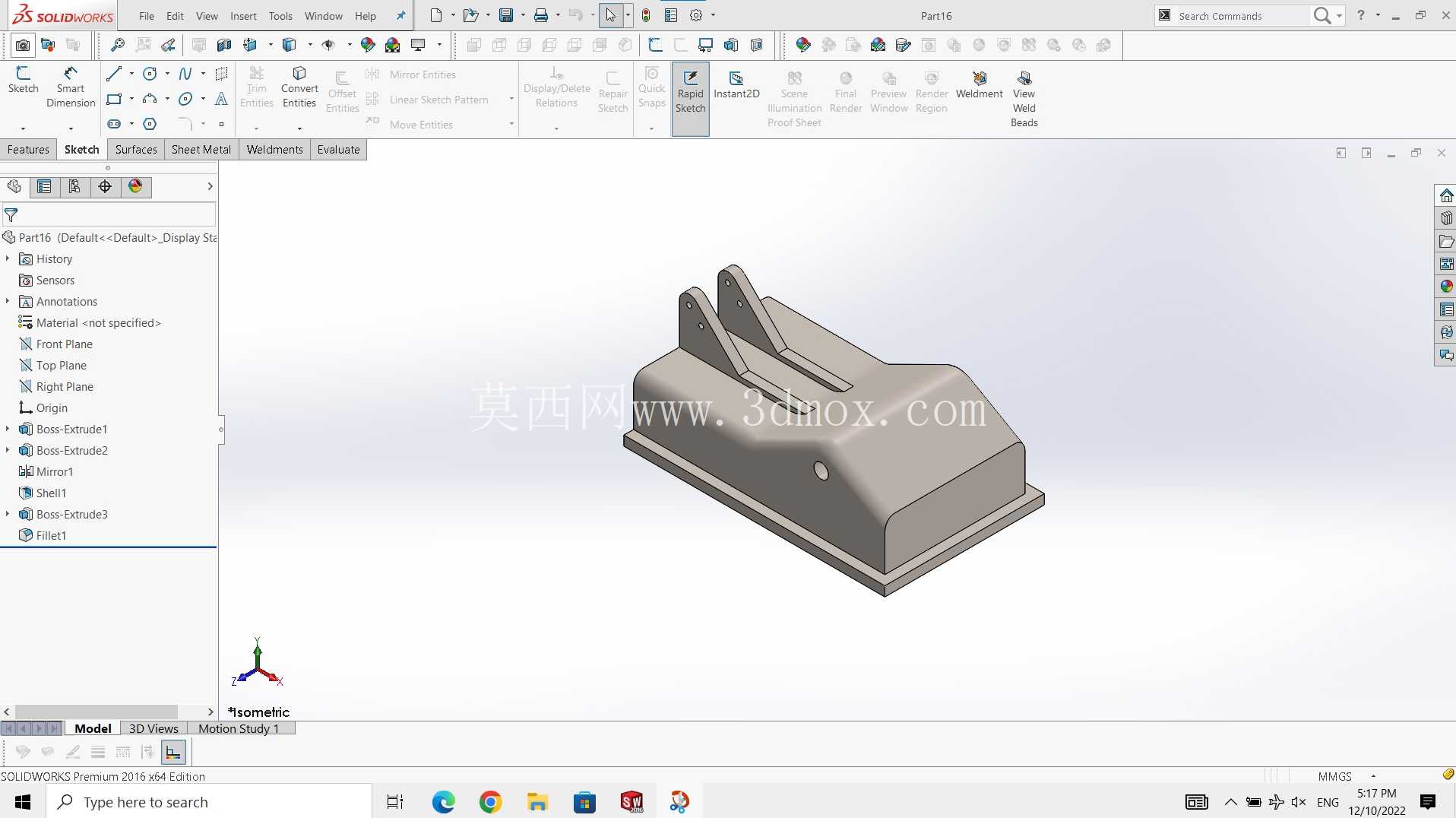Click Zoom to Fit icon
Screen dimensions: 1456x818
tap(118, 46)
